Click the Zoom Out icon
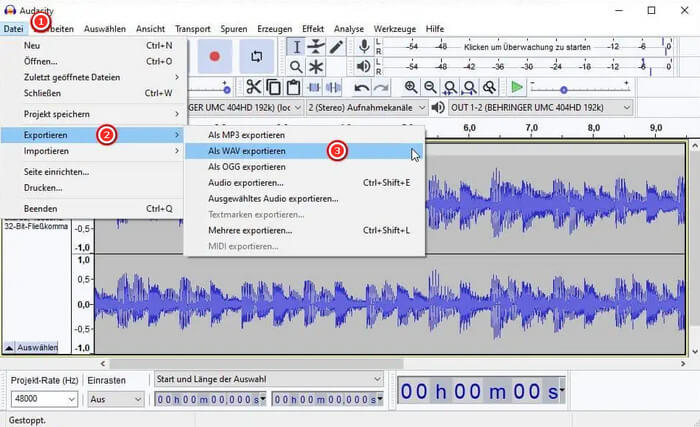 (430, 87)
